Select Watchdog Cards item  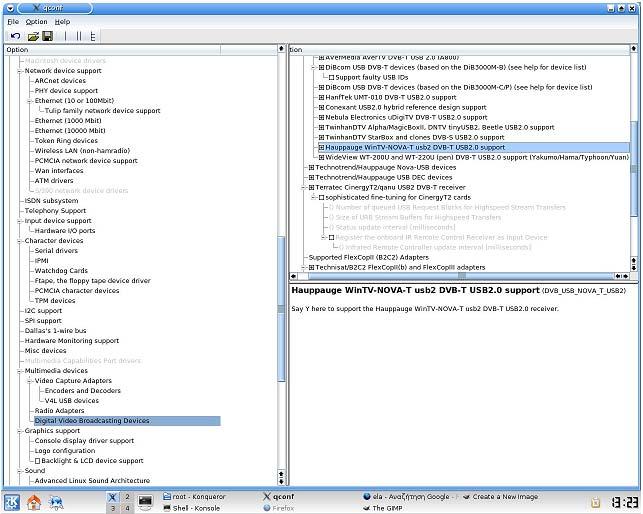point(61,271)
